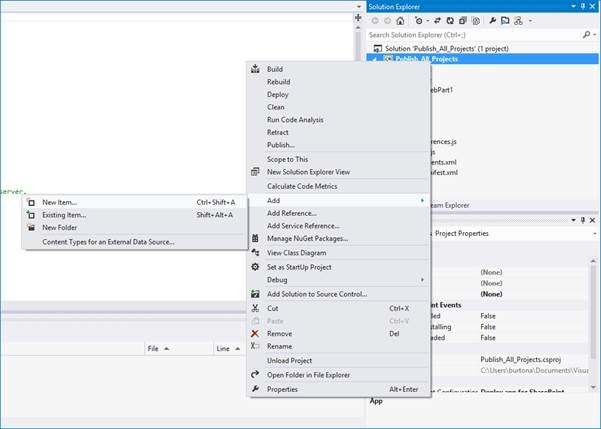Click the bold (None) property value
This screenshot has width=601, height=429.
pos(491,294)
